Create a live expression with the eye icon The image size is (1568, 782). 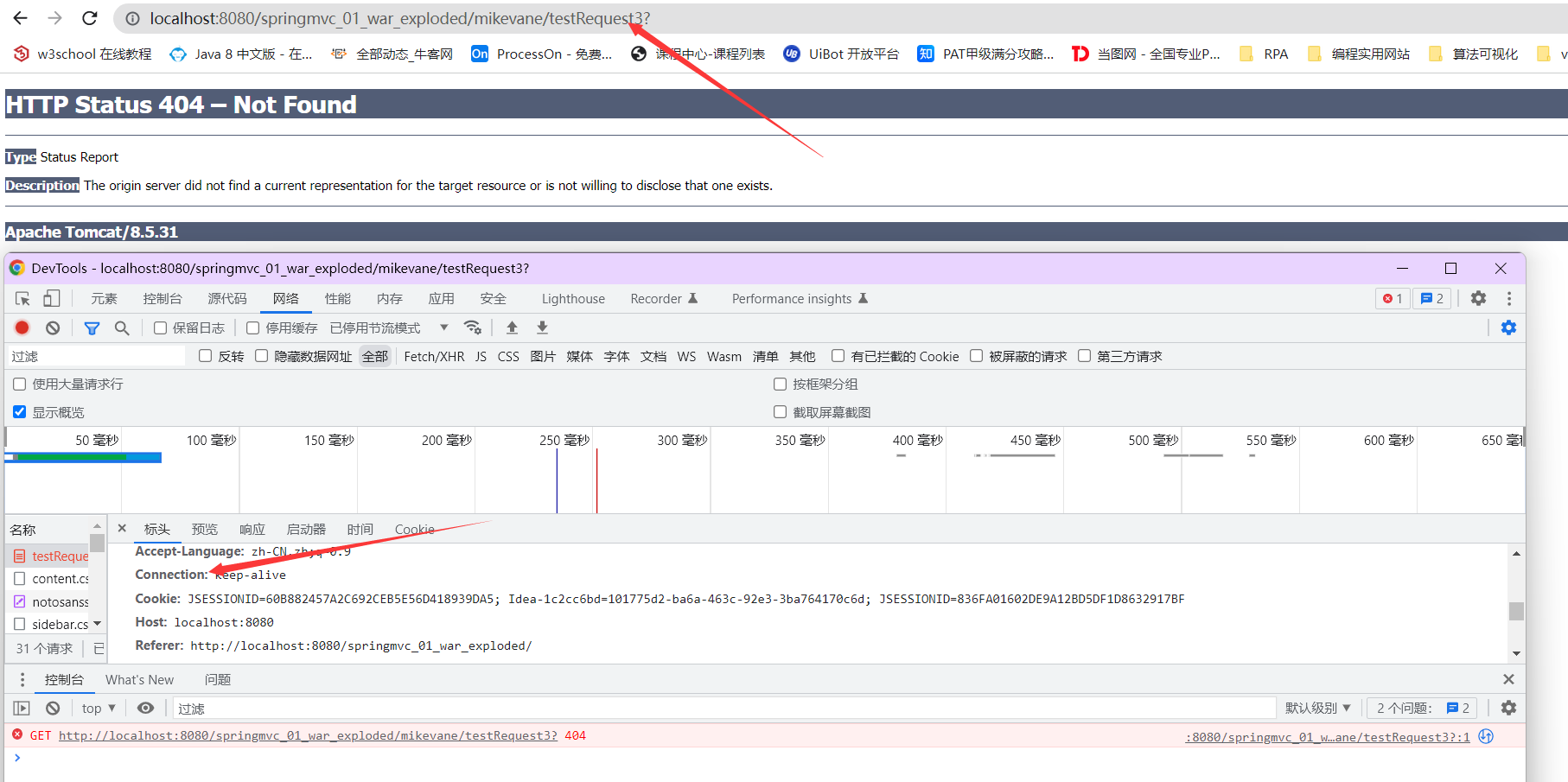click(x=145, y=708)
